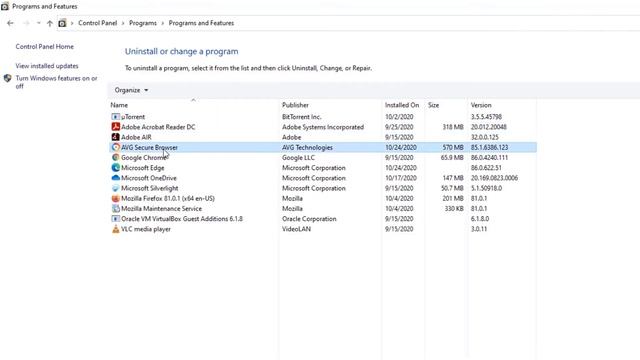The image size is (640, 360).
Task: Select AVG Secure Browser entry
Action: point(149,147)
